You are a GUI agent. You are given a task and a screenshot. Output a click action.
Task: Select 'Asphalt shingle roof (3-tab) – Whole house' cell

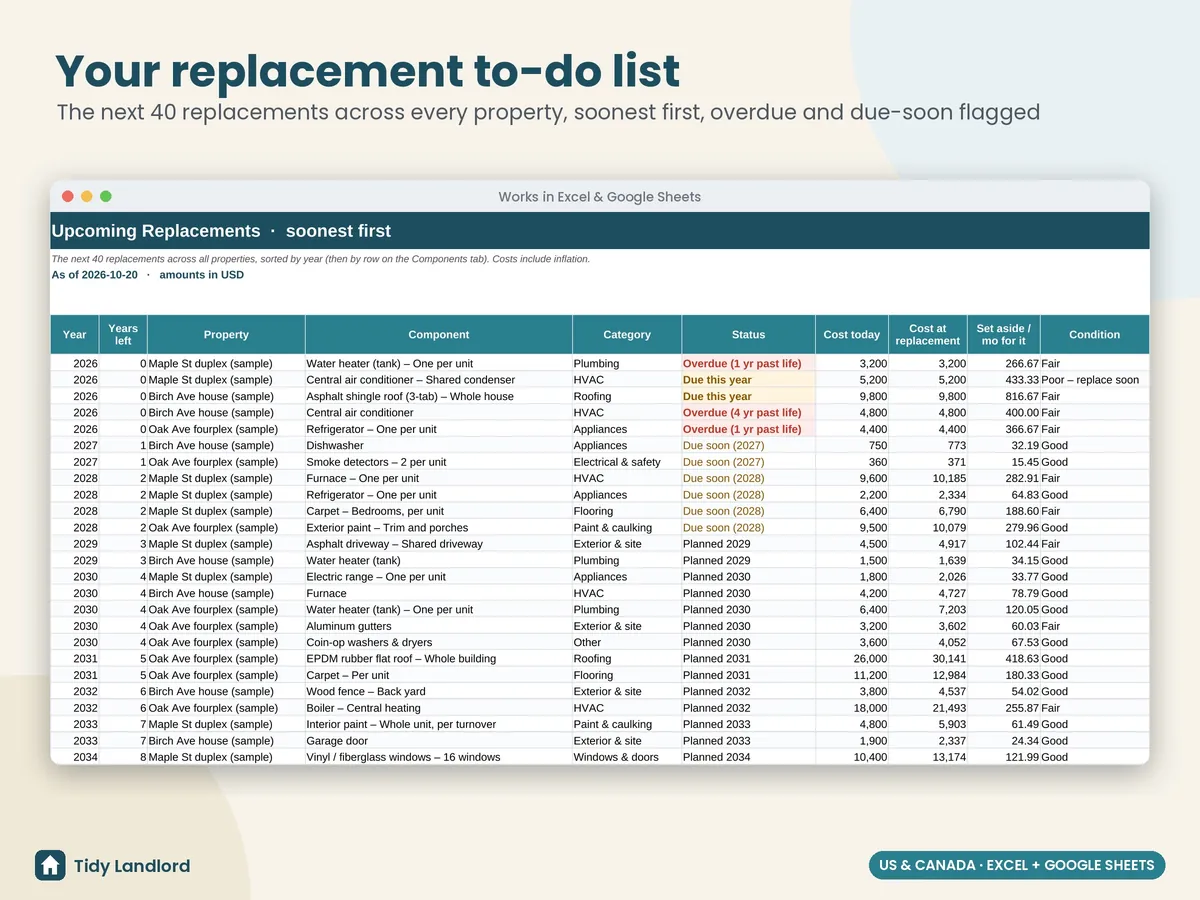point(439,397)
